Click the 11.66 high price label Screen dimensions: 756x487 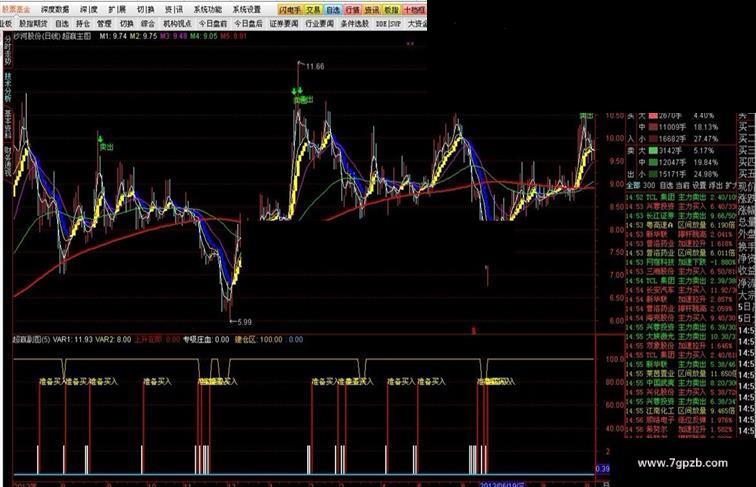coord(315,67)
